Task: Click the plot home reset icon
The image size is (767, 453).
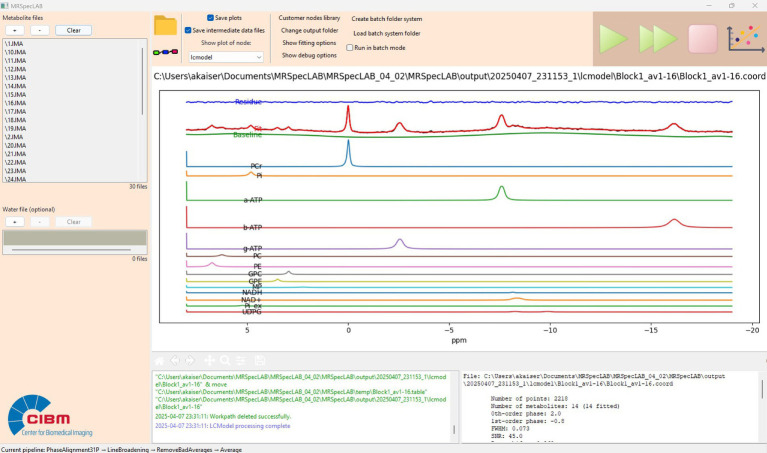Action: pos(159,361)
